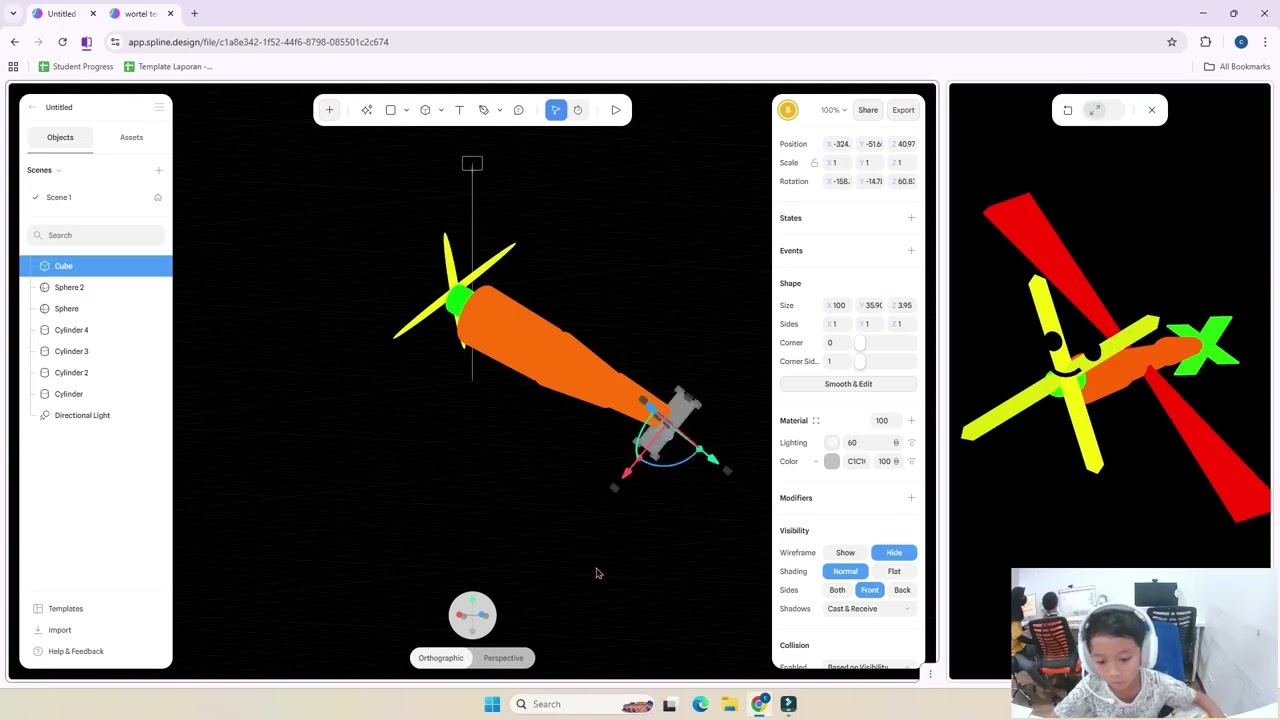Click the home icon for Scene 1
This screenshot has height=720, width=1280.
(x=157, y=197)
